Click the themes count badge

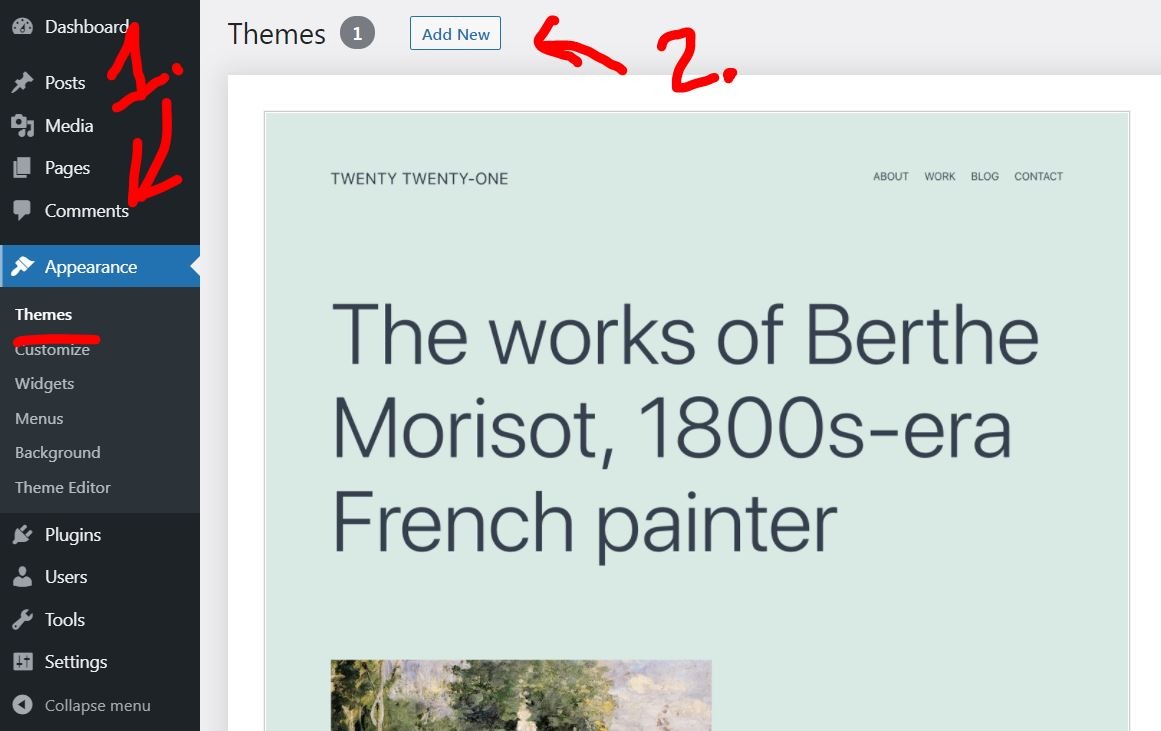tap(357, 34)
